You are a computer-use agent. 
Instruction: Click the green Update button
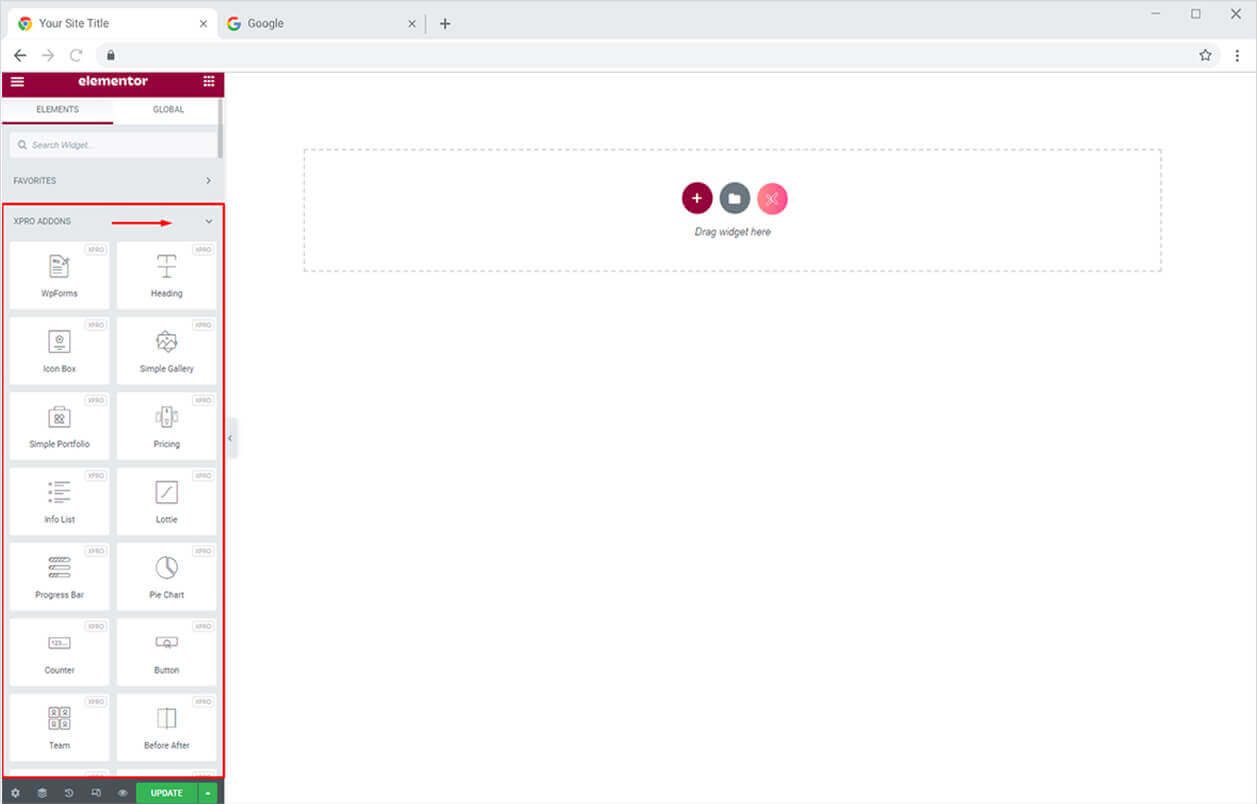pyautogui.click(x=167, y=793)
